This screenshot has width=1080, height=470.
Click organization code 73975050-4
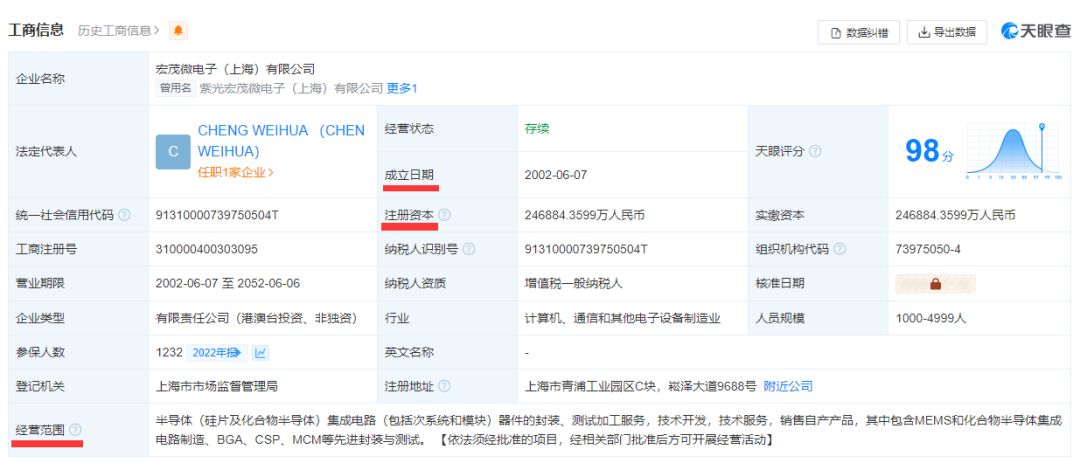click(928, 249)
